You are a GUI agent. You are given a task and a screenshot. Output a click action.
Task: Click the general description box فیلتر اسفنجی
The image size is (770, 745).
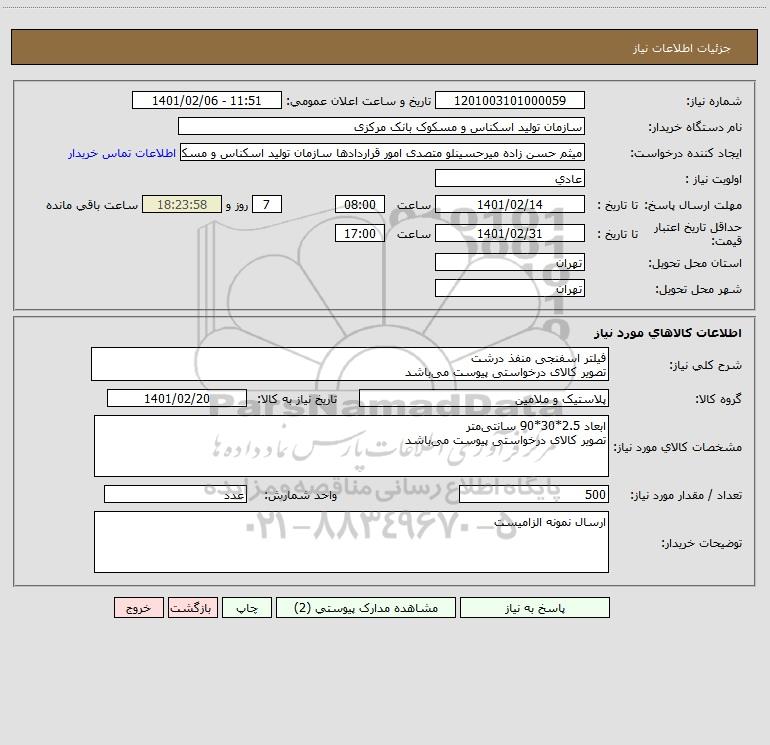click(350, 364)
